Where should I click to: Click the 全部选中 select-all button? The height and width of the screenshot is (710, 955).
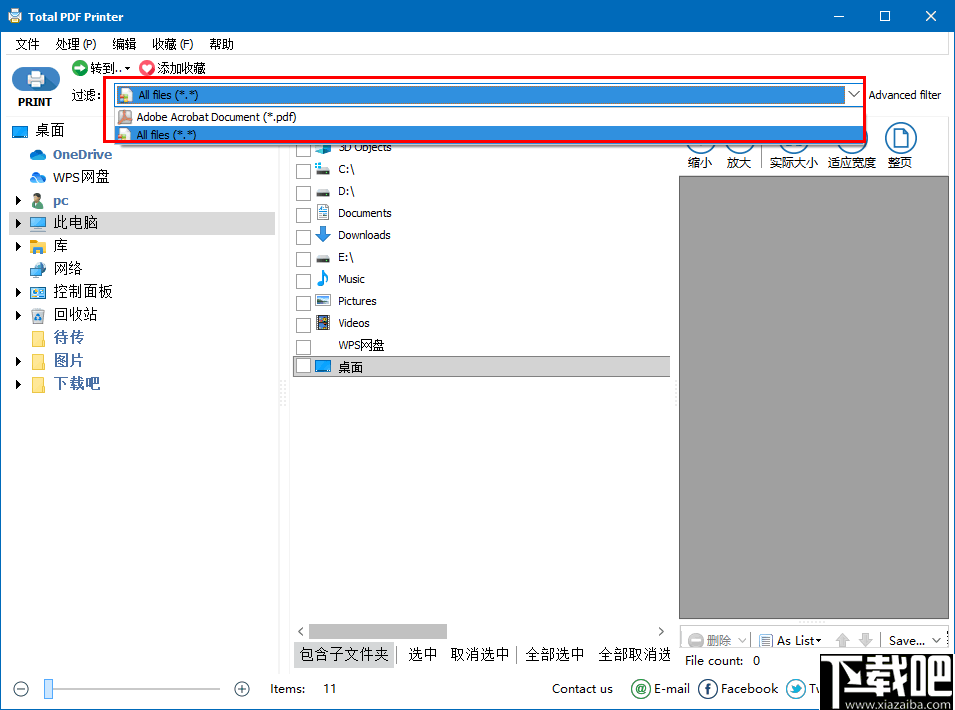click(x=554, y=654)
